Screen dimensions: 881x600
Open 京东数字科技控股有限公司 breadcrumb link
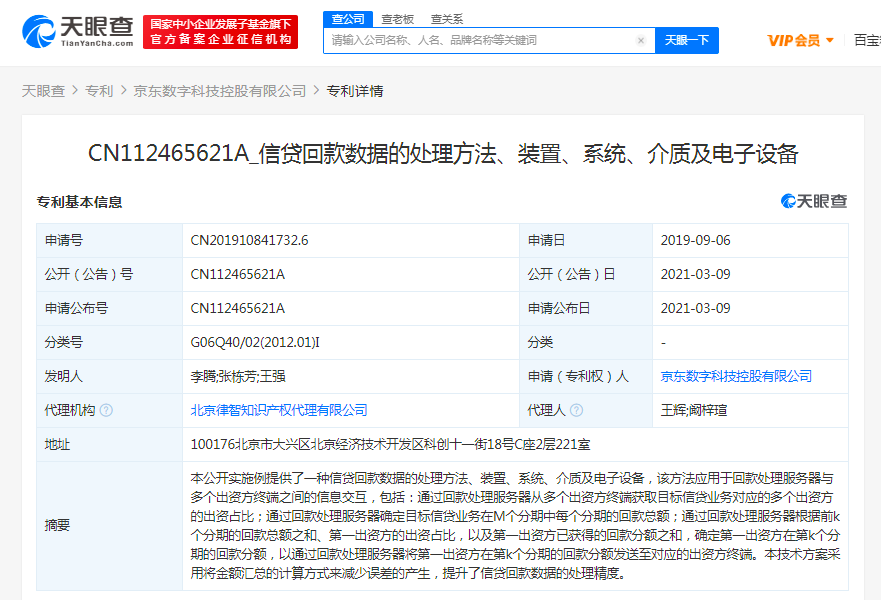click(x=220, y=91)
